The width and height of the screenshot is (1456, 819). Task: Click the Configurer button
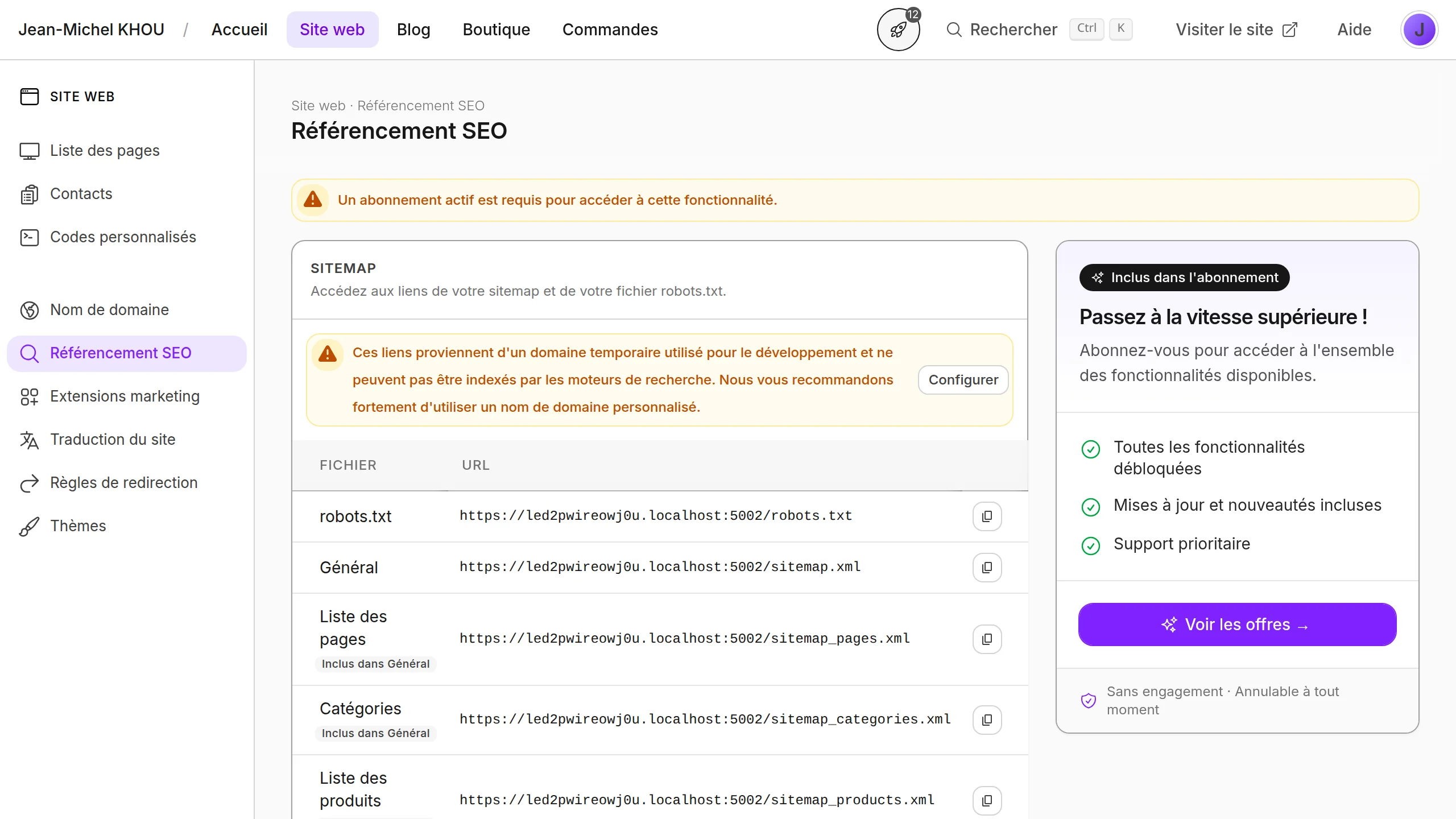[963, 380]
